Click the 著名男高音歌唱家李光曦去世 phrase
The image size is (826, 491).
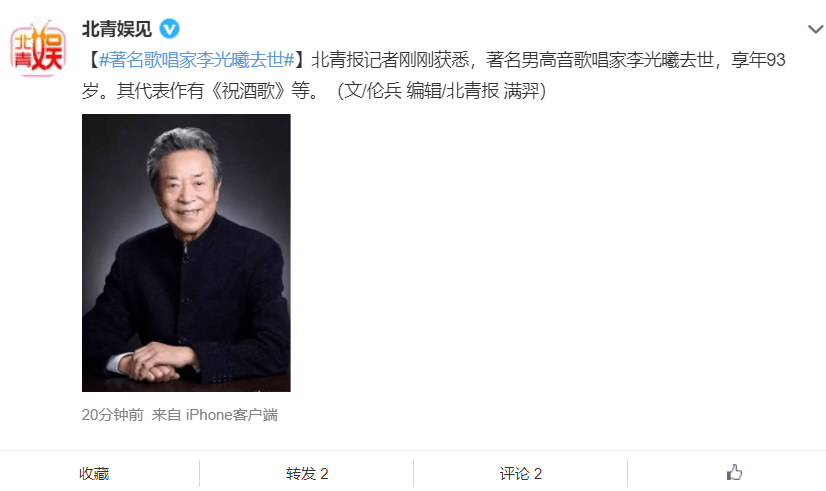[599, 60]
